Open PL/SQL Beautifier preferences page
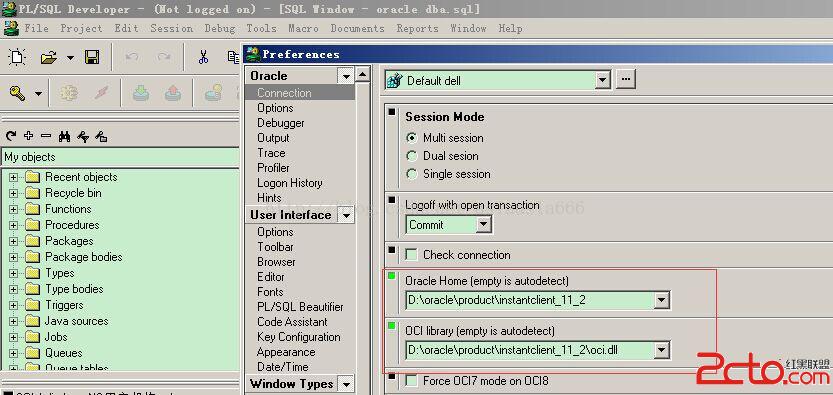833x395 pixels. 300,307
